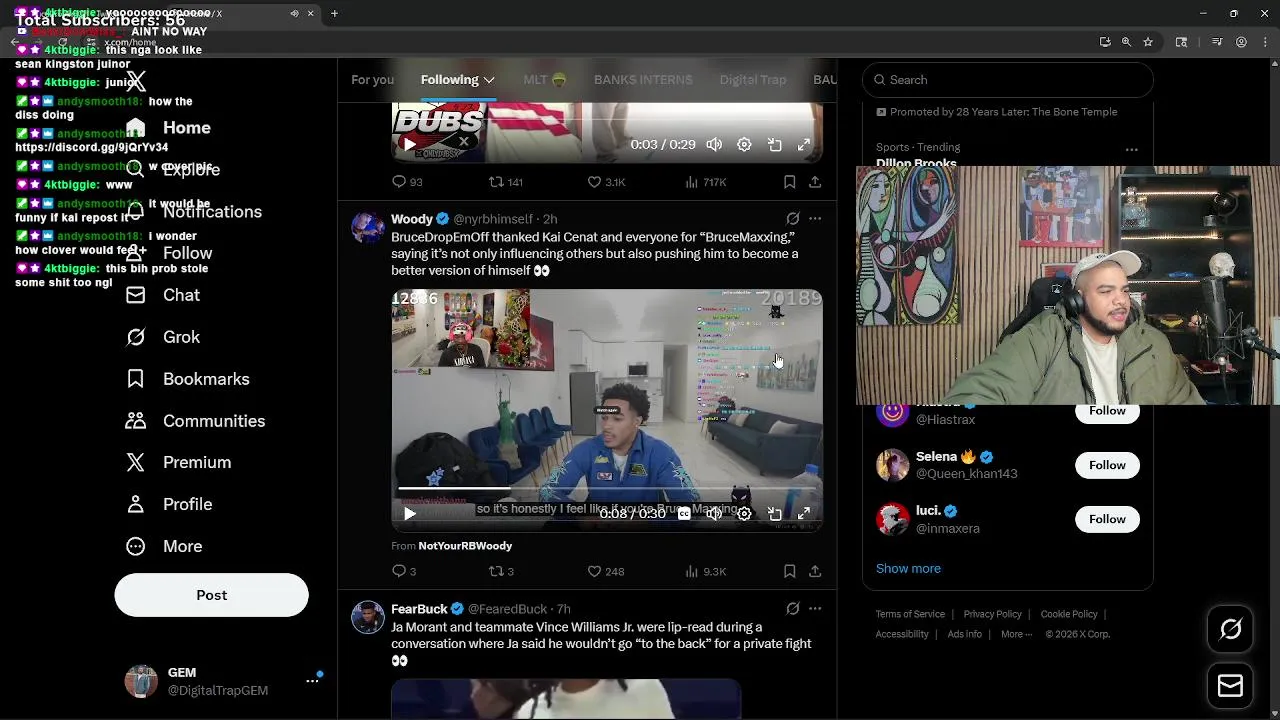Viewport: 1280px width, 720px height.
Task: Like Woody's post with 248 likes
Action: pos(605,571)
